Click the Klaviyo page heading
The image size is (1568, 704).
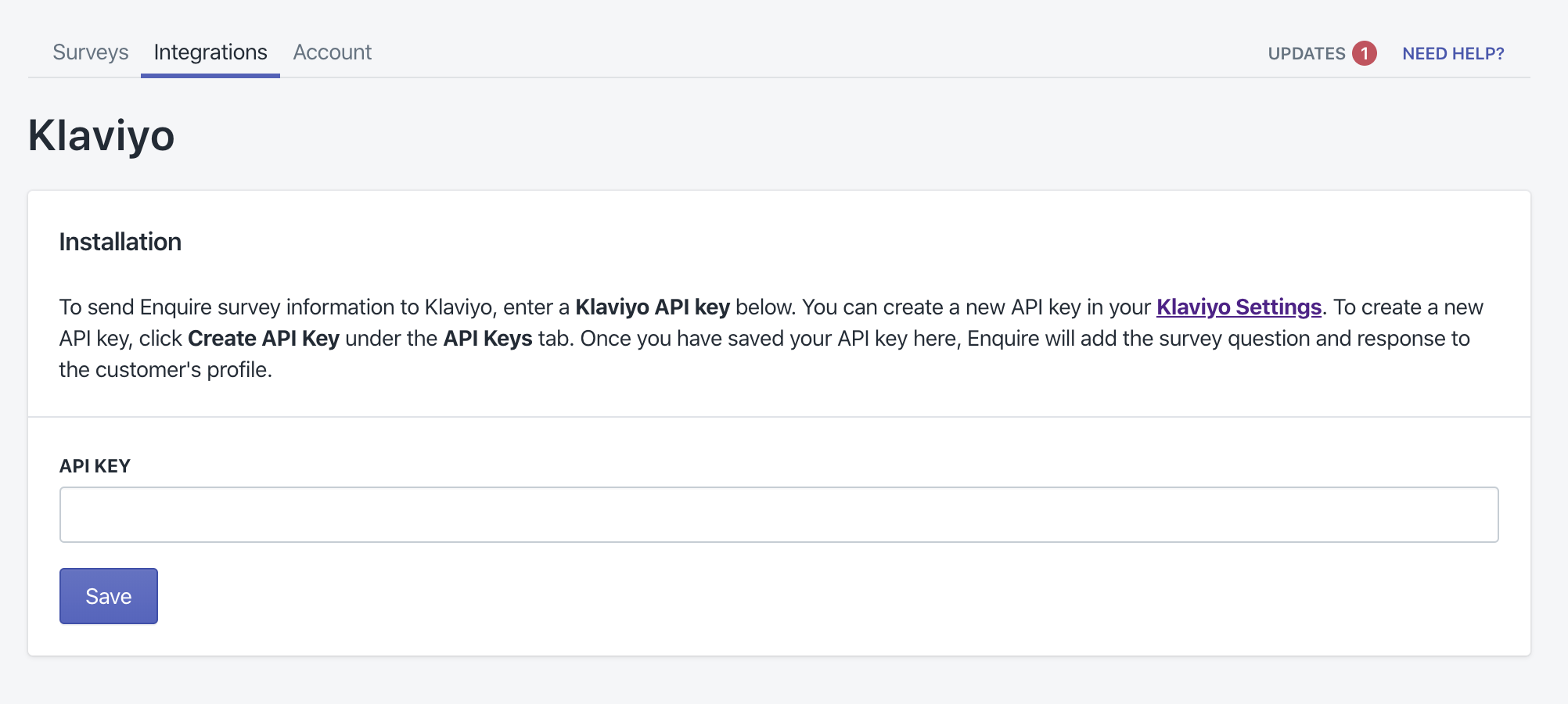[101, 135]
